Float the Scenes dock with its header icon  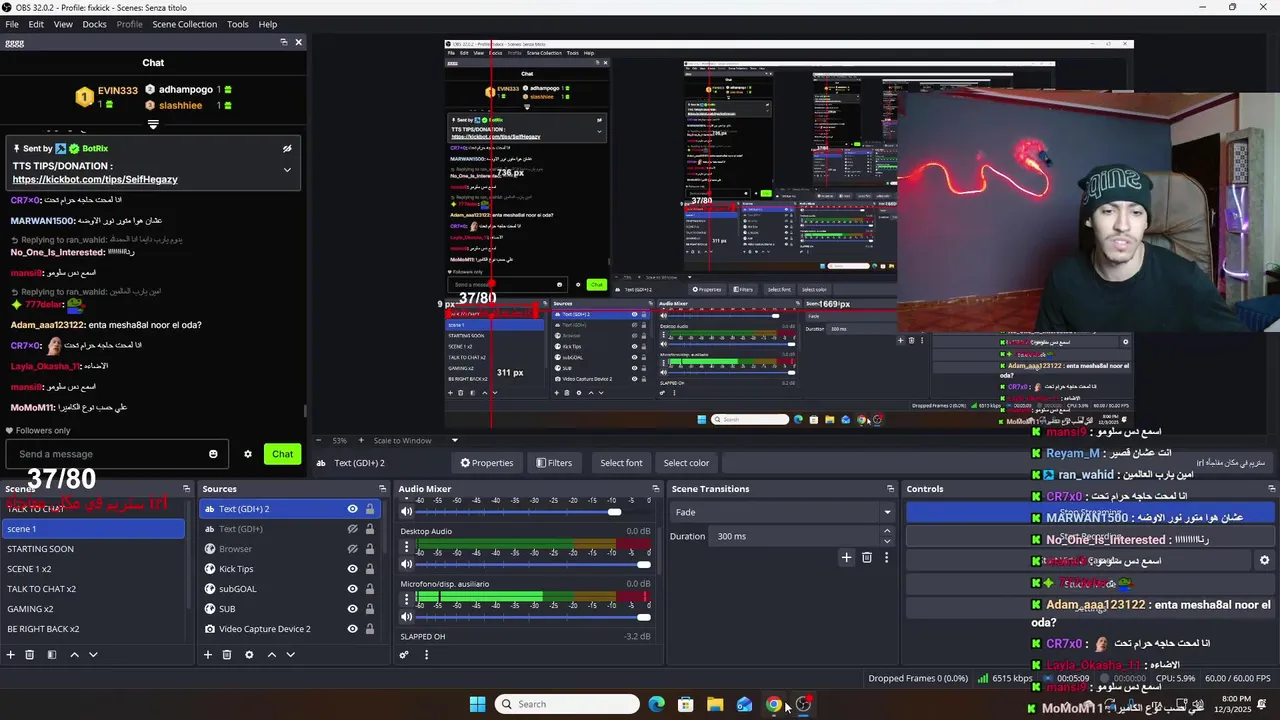tap(186, 489)
